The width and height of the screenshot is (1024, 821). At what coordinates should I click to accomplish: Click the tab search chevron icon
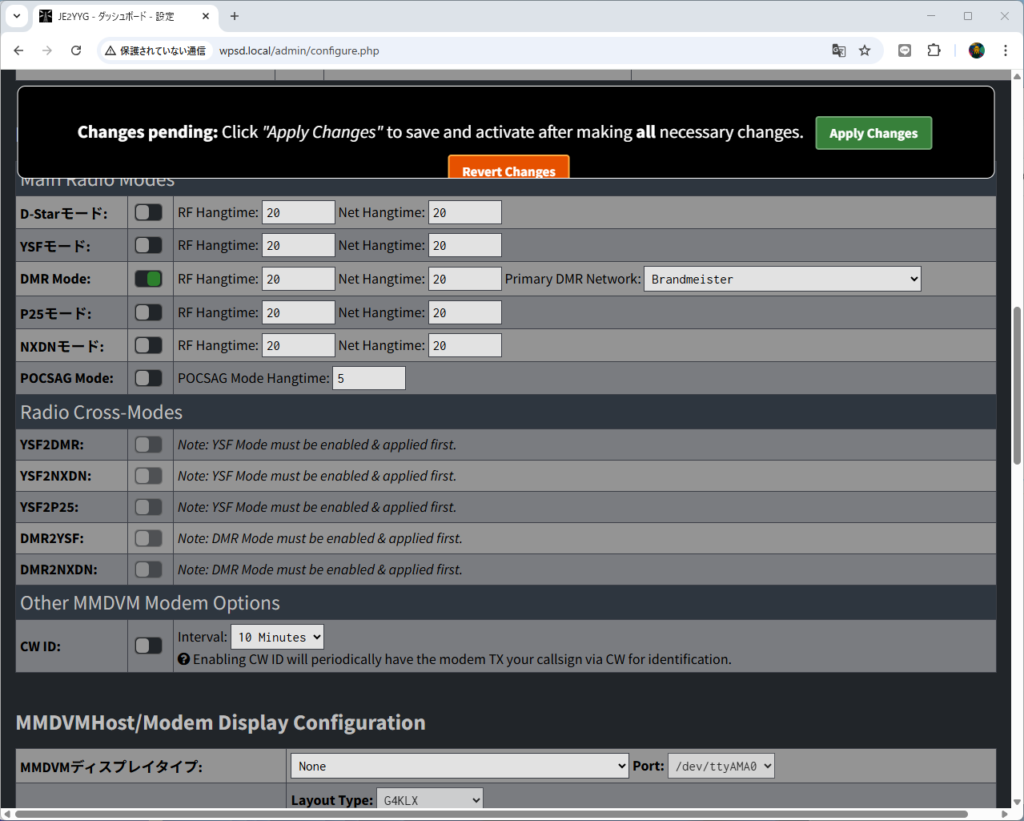point(16,16)
